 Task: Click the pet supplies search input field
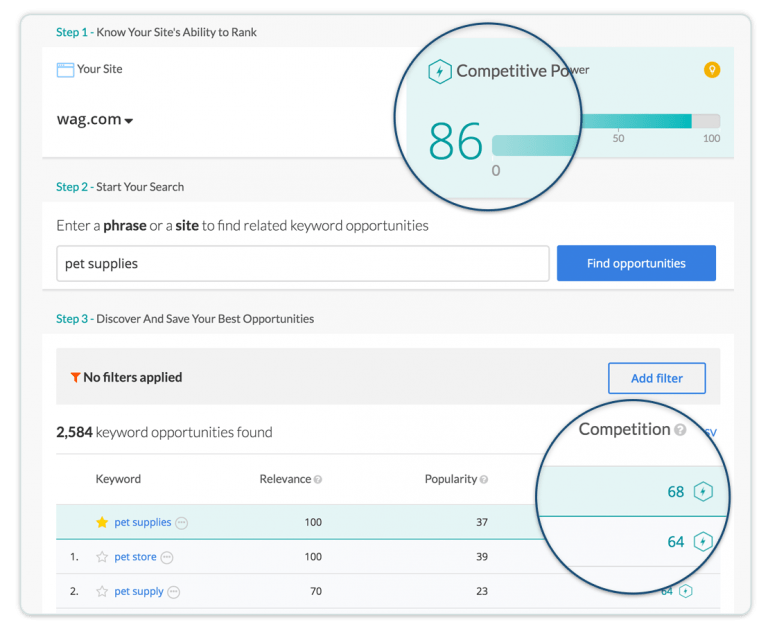tap(302, 263)
